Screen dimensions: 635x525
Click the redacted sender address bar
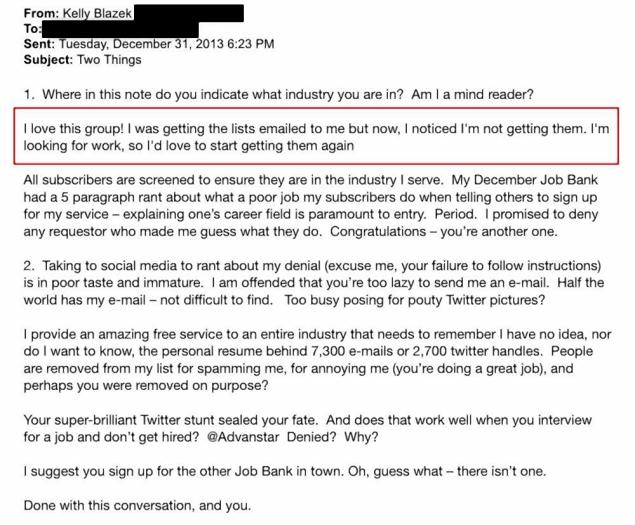[x=188, y=13]
